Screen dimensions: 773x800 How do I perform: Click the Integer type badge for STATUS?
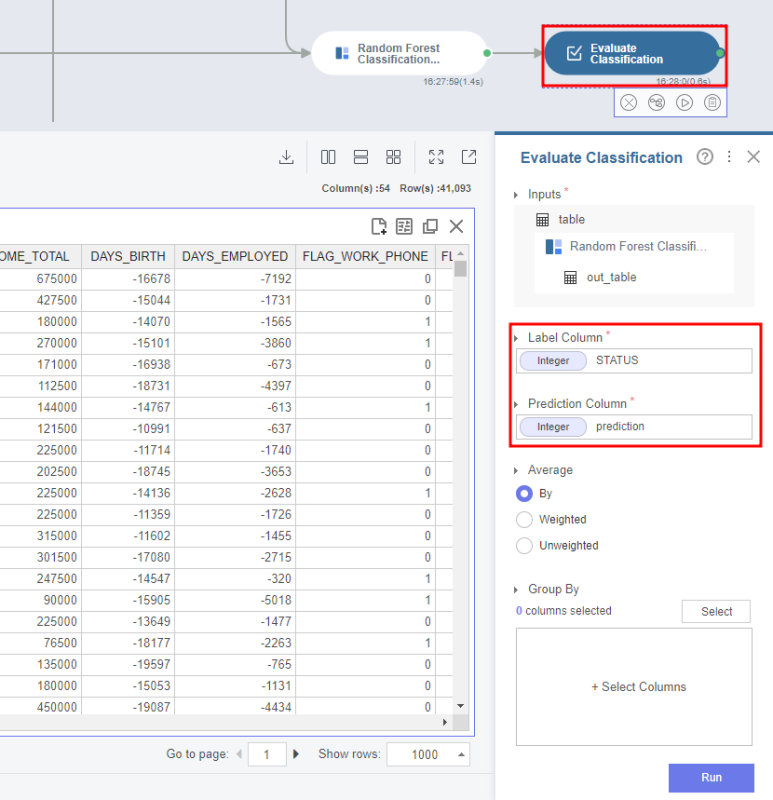click(x=553, y=361)
